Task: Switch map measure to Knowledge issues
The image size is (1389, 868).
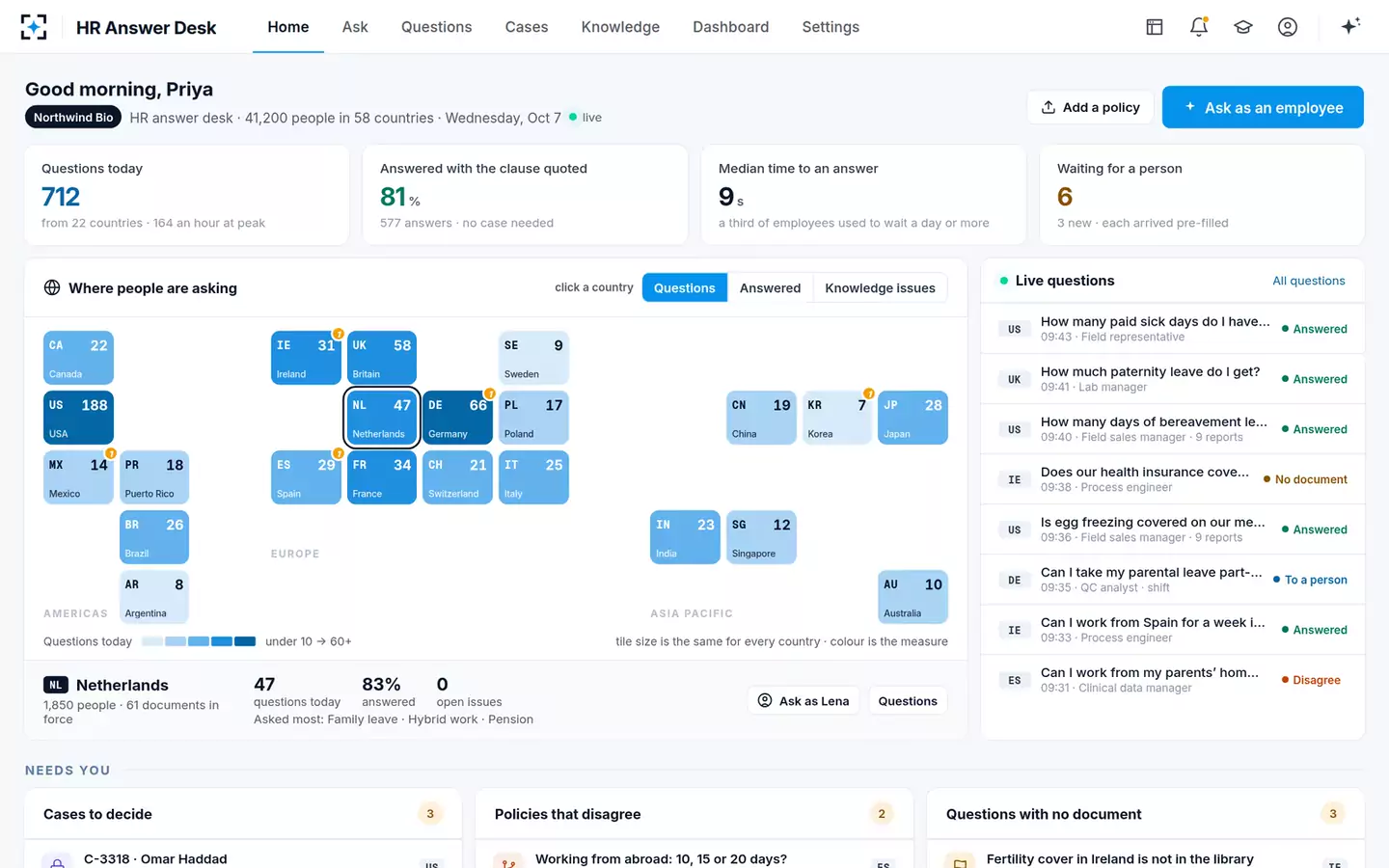Action: click(880, 287)
